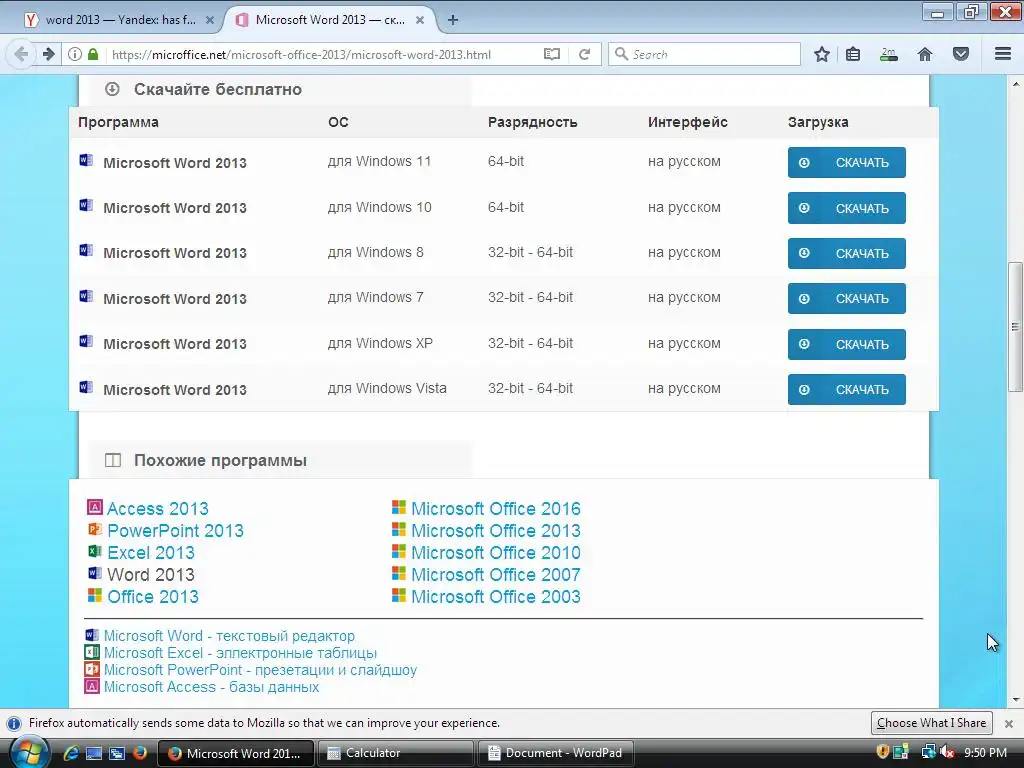Close the Yandex word 2013 tab

(210, 20)
